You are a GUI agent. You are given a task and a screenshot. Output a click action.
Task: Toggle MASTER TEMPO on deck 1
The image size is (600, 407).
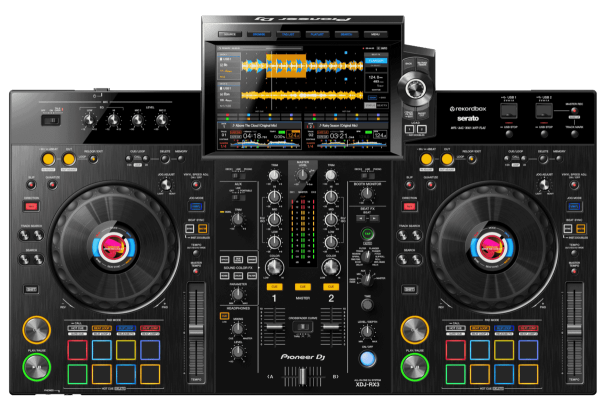coord(196,271)
